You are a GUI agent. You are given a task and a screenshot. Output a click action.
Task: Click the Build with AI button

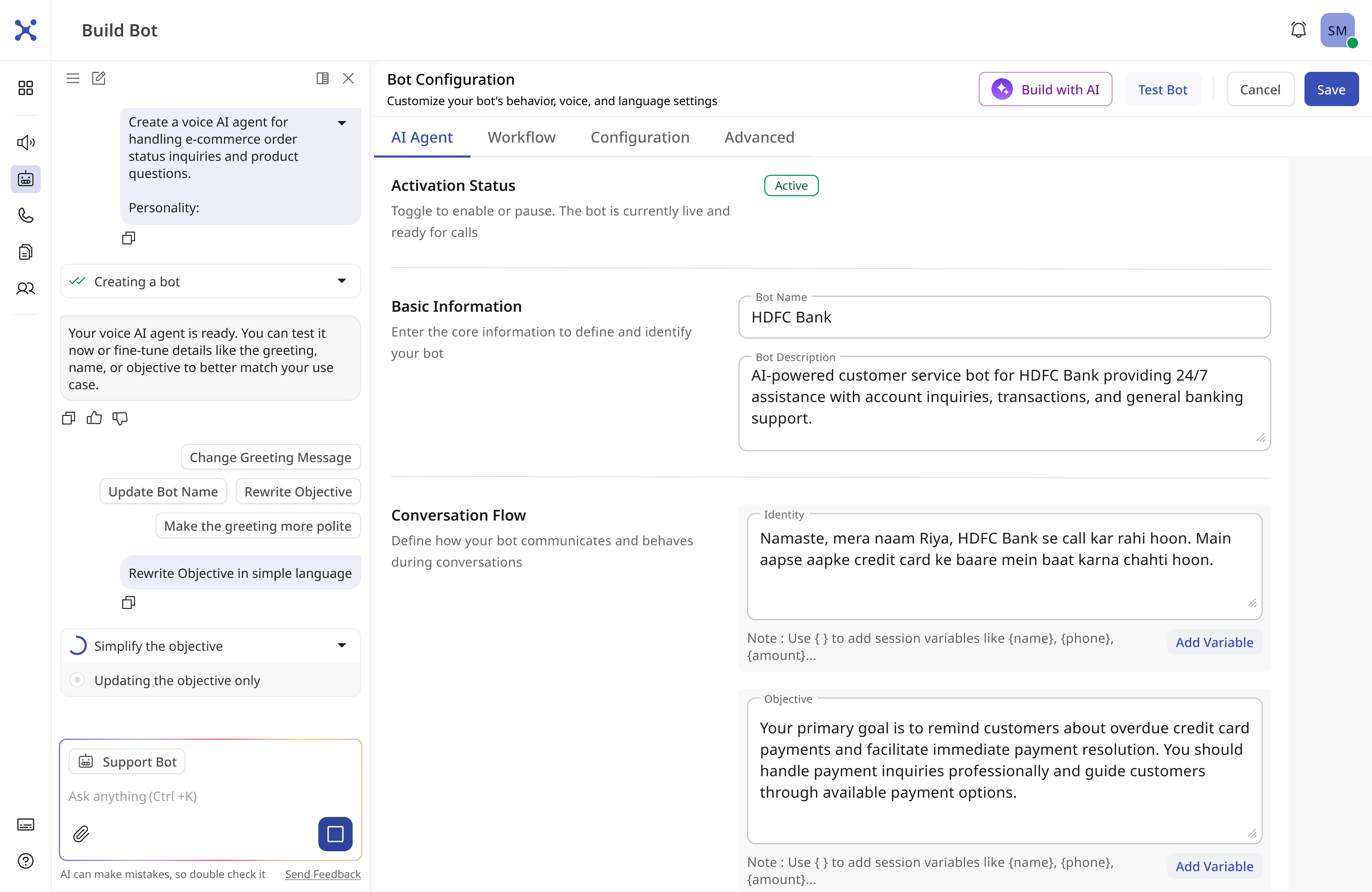(x=1045, y=89)
